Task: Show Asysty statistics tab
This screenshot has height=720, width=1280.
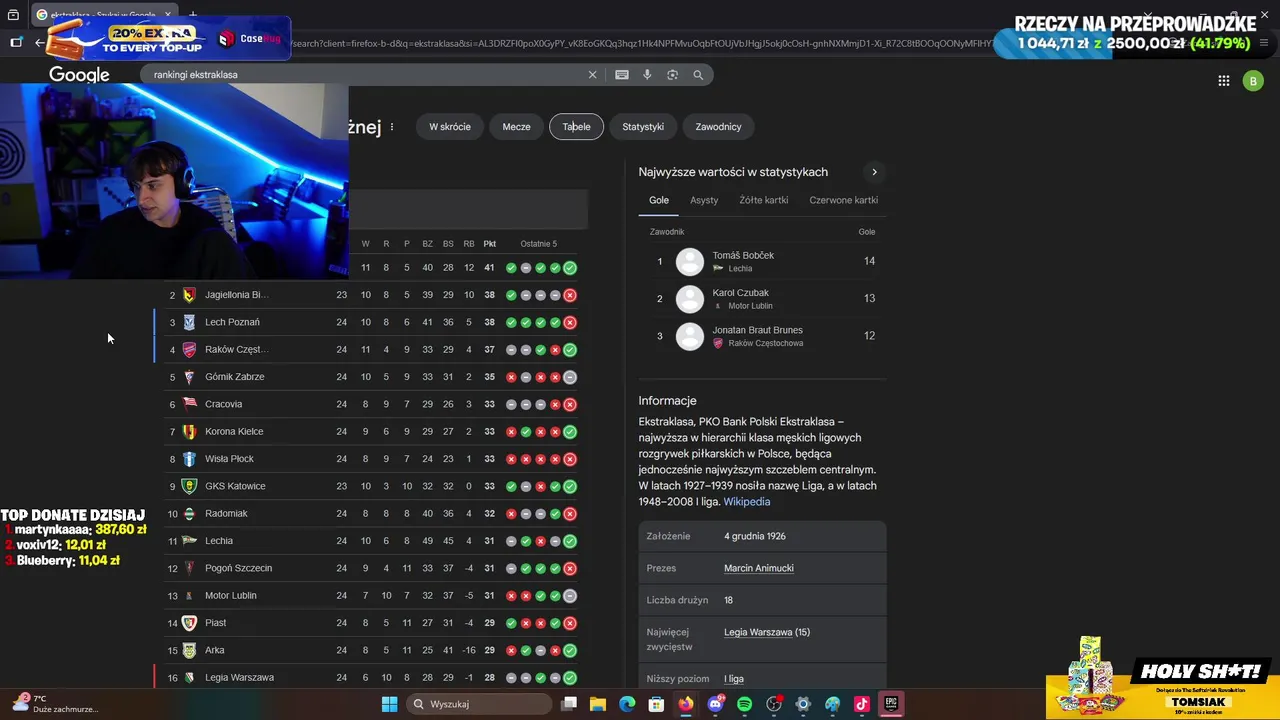Action: tap(704, 200)
